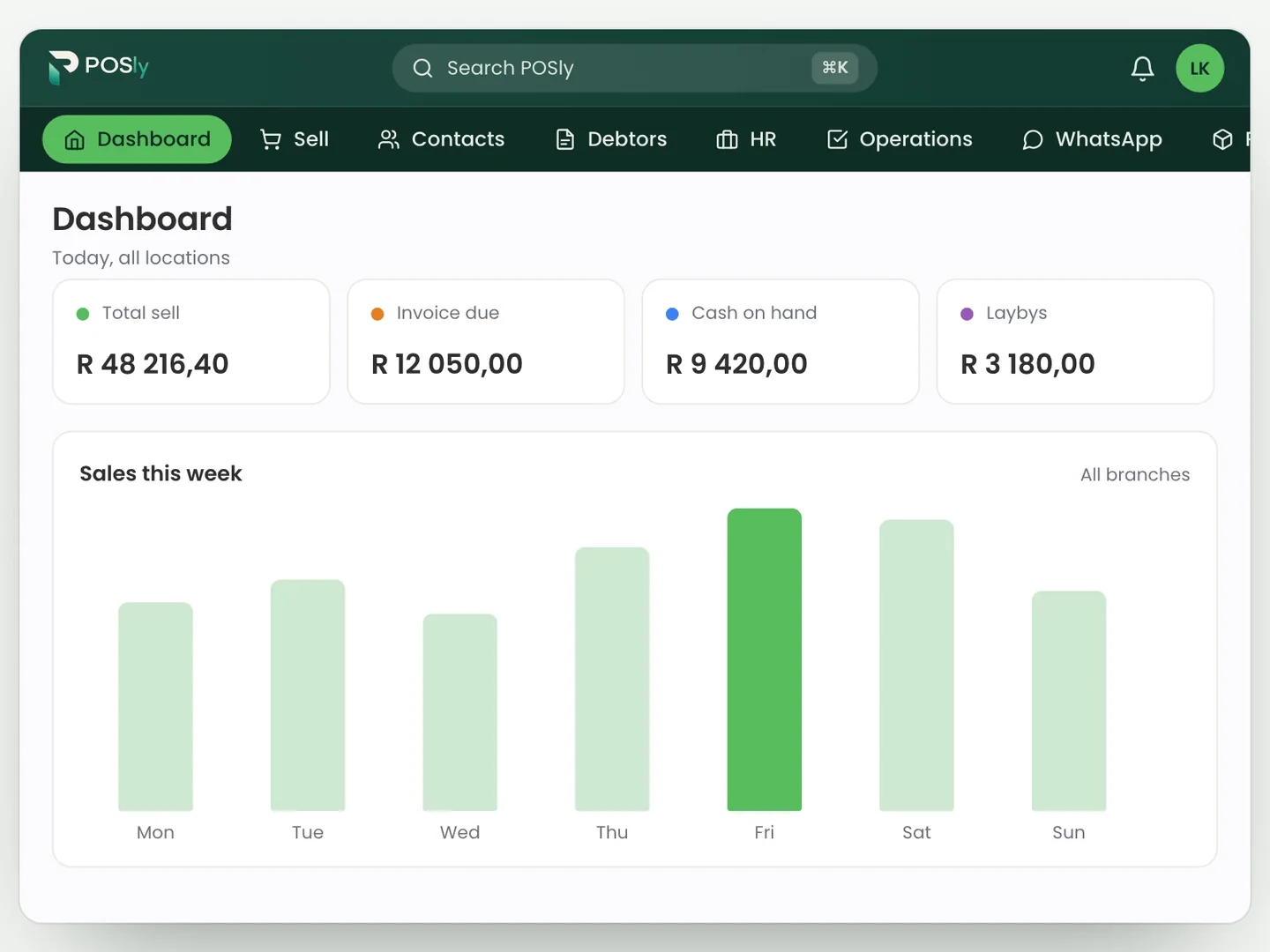
Task: Click the home icon in Dashboard tab
Action: coord(75,139)
